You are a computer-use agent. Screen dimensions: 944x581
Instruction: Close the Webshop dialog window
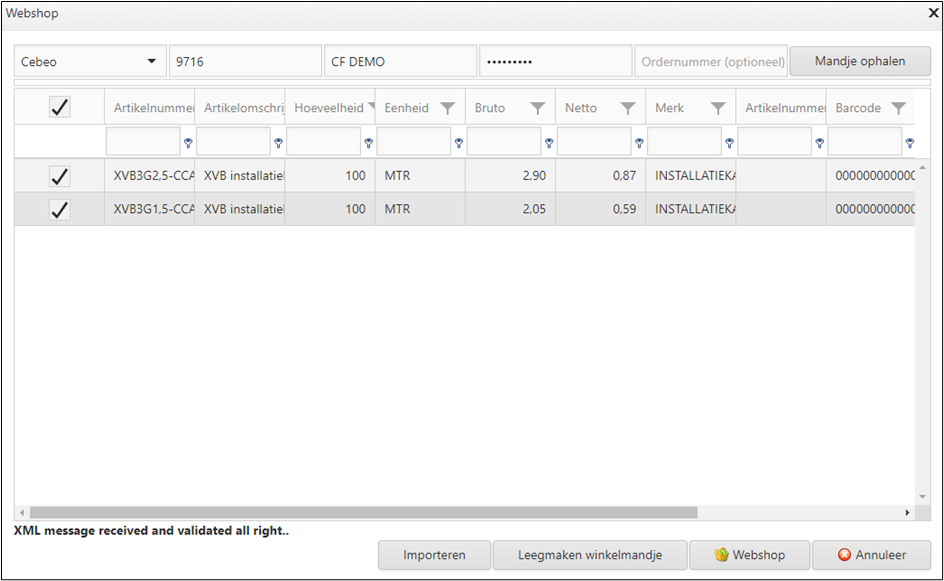click(933, 13)
